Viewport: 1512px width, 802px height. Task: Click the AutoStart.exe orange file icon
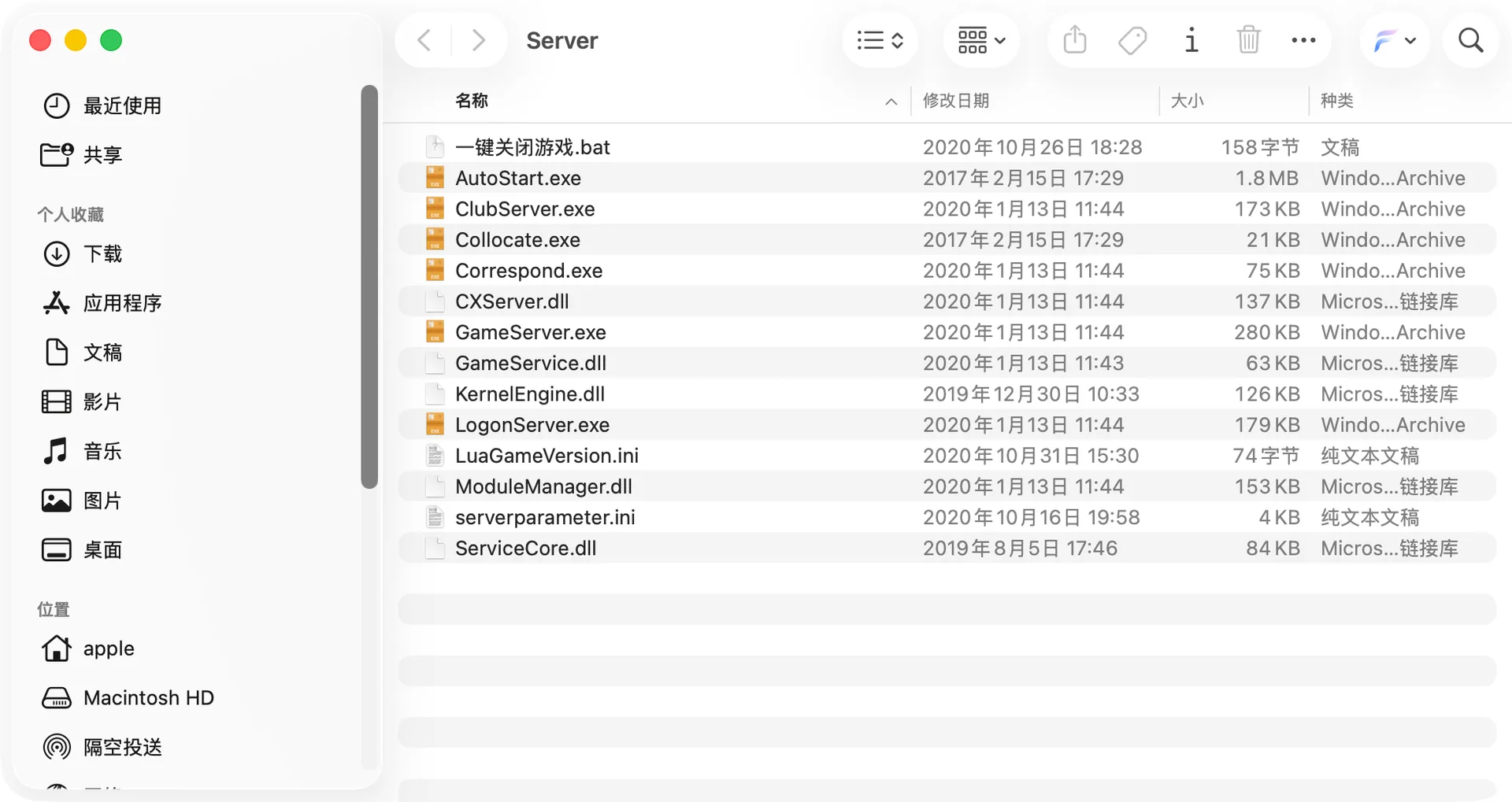(x=435, y=178)
